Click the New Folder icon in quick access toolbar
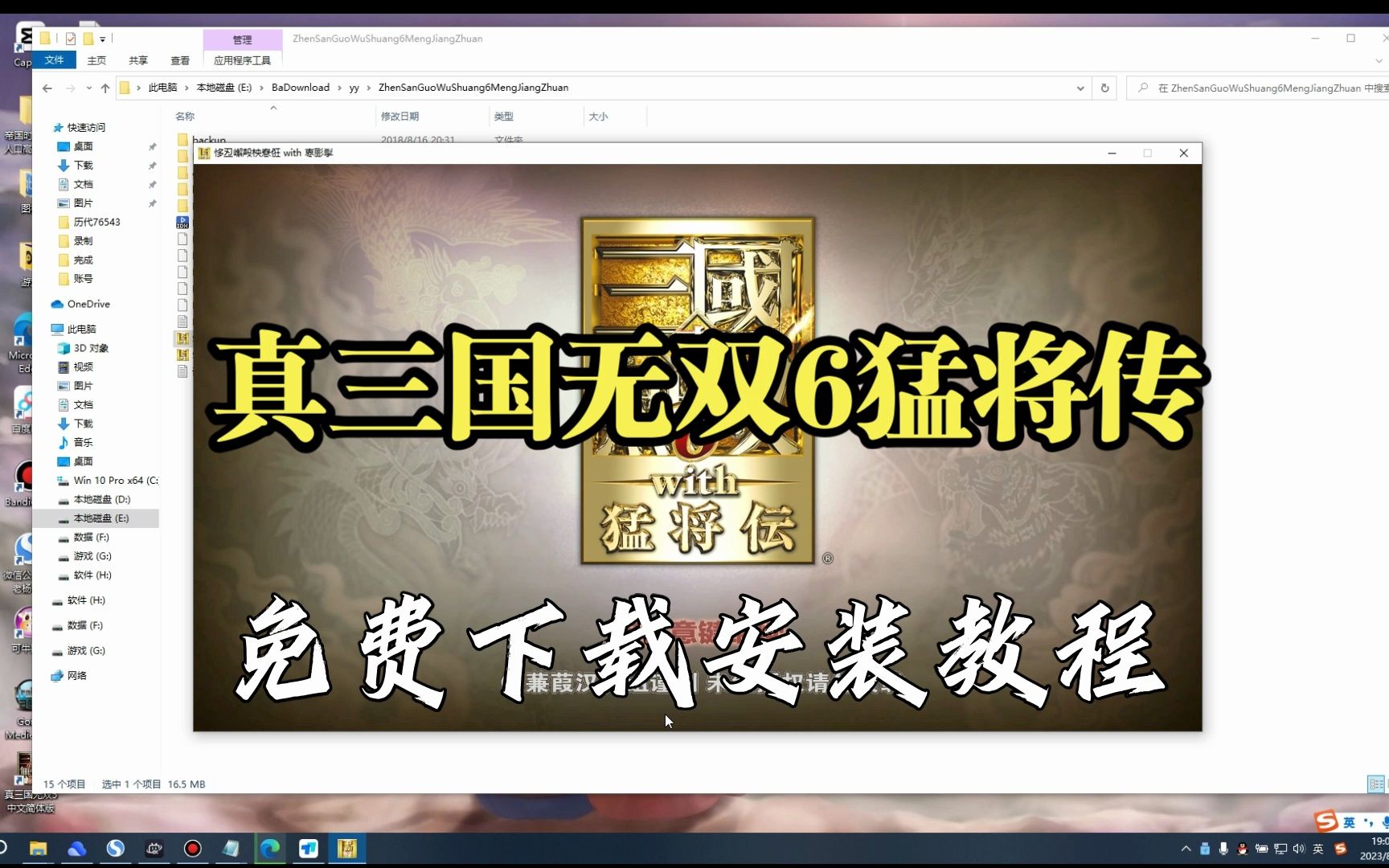The image size is (1389, 868). click(88, 39)
